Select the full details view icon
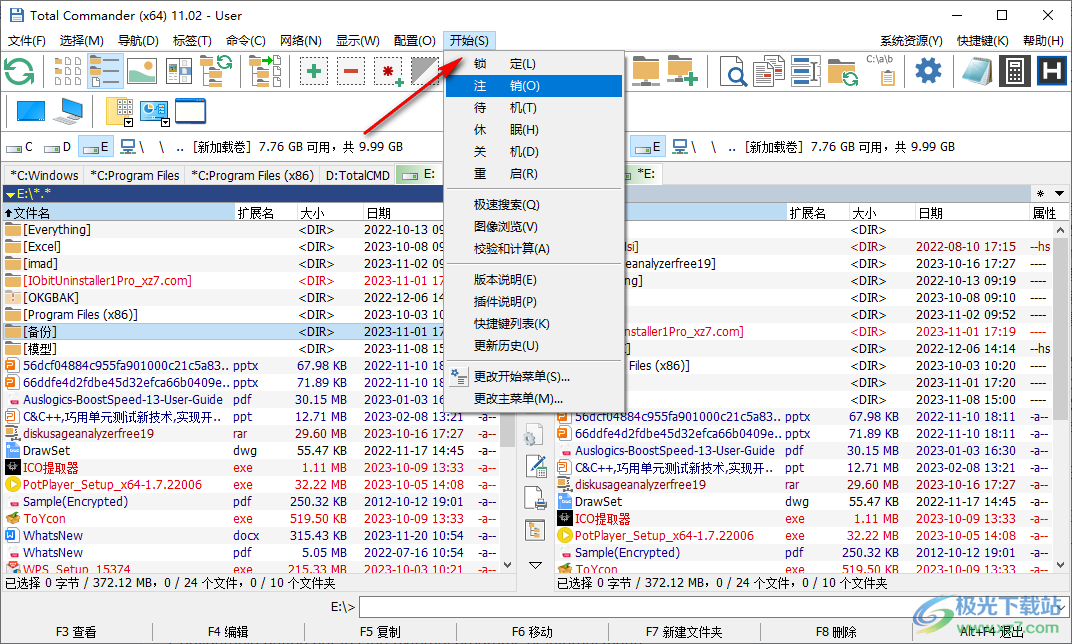Screen dimensions: 1072x644 point(105,71)
